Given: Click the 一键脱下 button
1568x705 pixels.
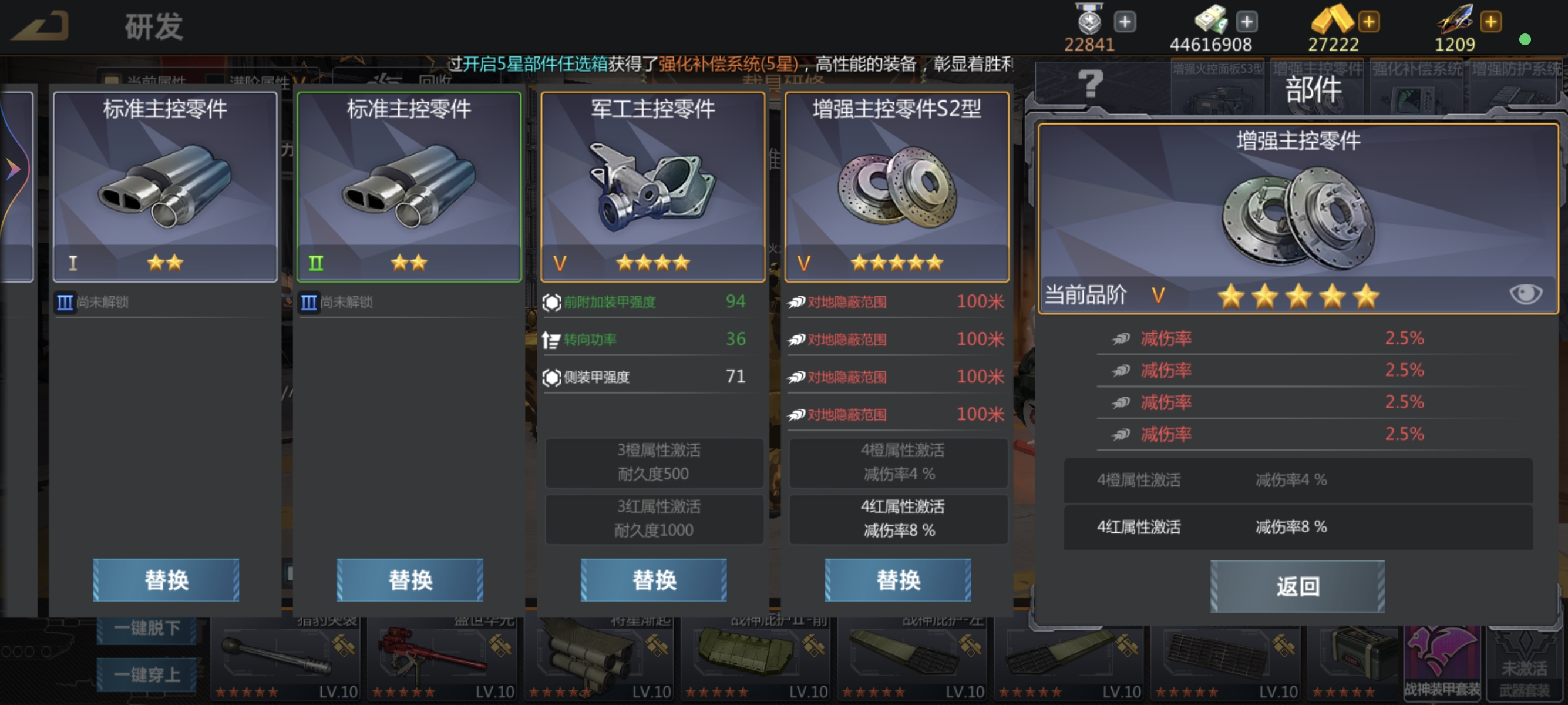Looking at the screenshot, I should point(147,628).
